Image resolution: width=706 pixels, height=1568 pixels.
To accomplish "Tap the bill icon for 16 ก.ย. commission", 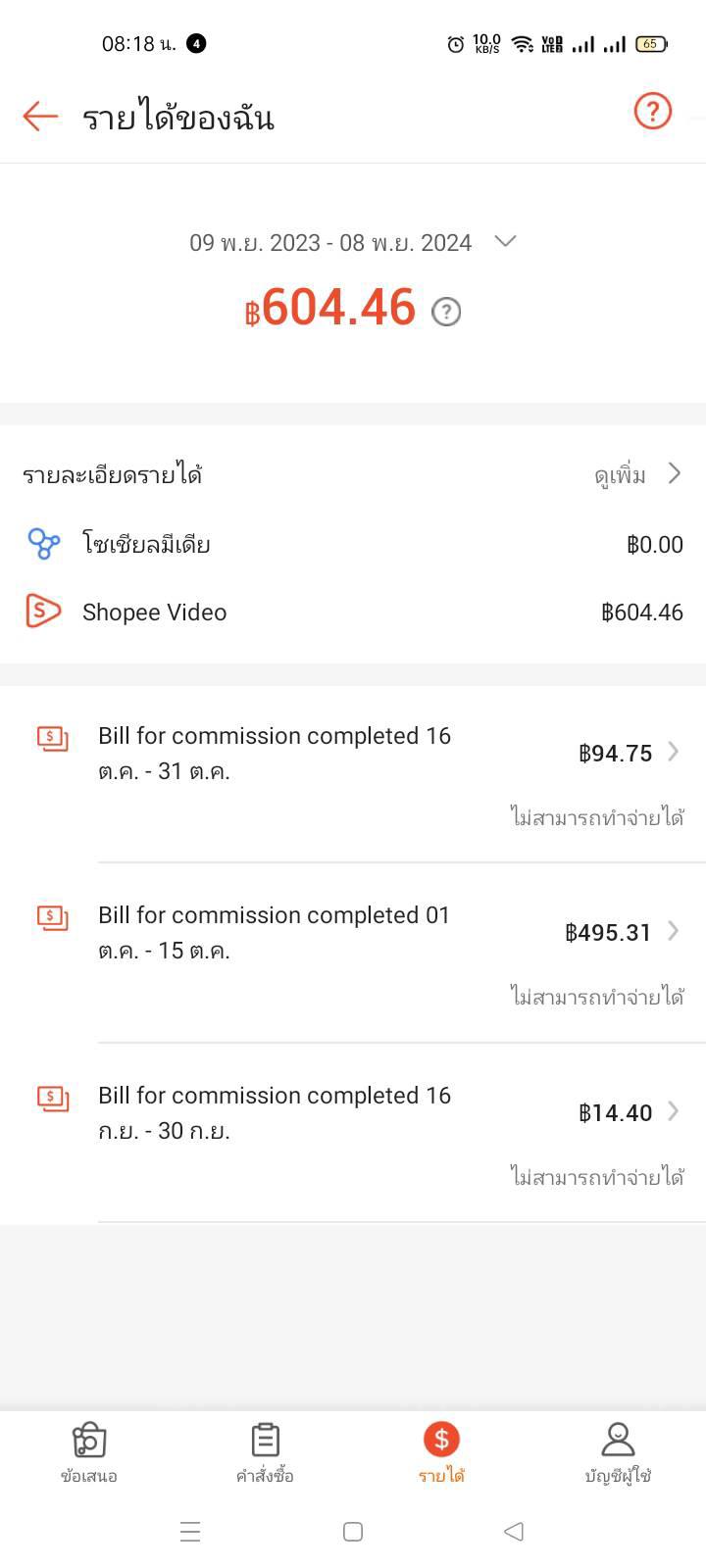I will [x=53, y=1098].
